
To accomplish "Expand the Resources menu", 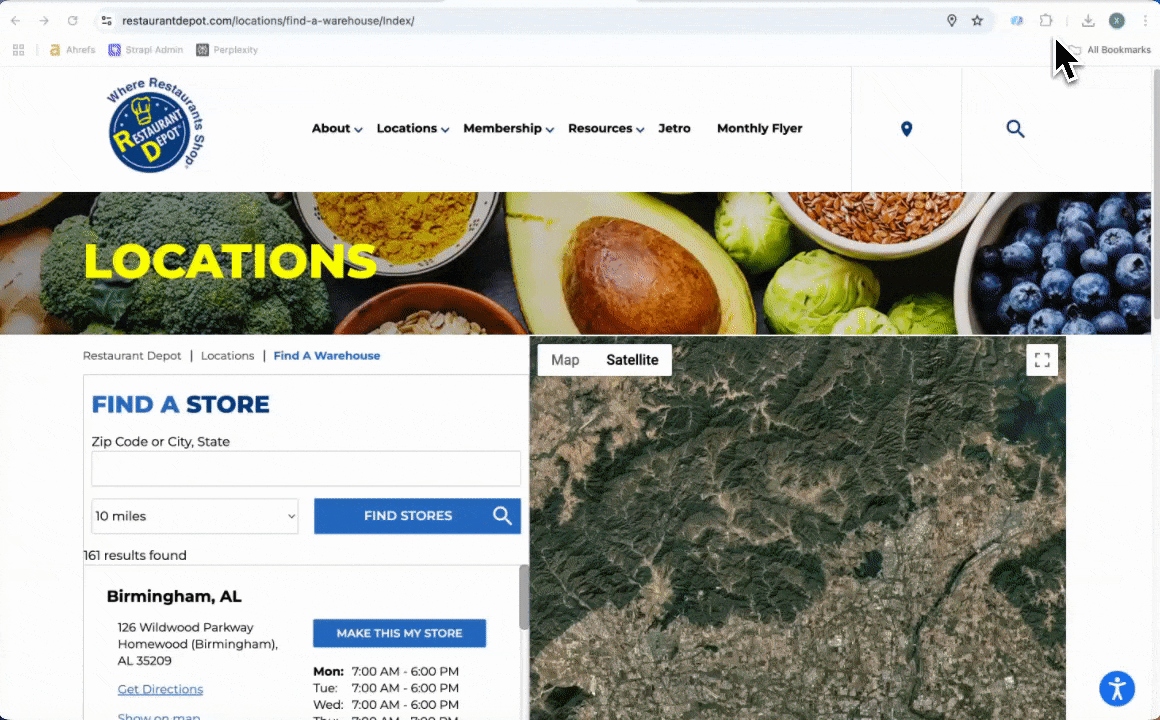I will click(606, 129).
